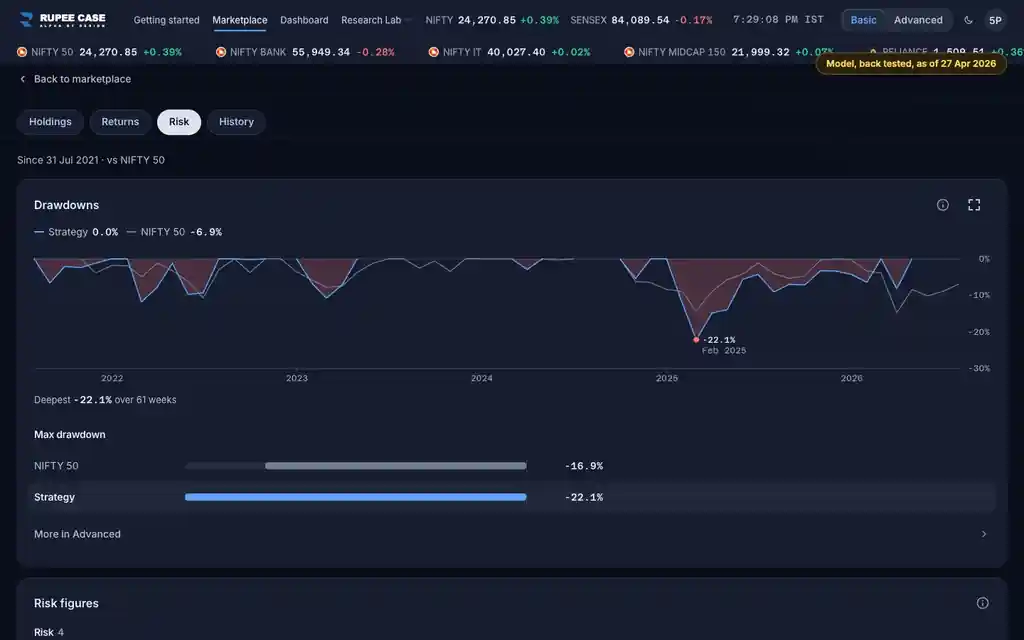
Task: Click the 'Since 31 Jul 2021 · vs NIFTY 50' text
Action: (x=91, y=160)
